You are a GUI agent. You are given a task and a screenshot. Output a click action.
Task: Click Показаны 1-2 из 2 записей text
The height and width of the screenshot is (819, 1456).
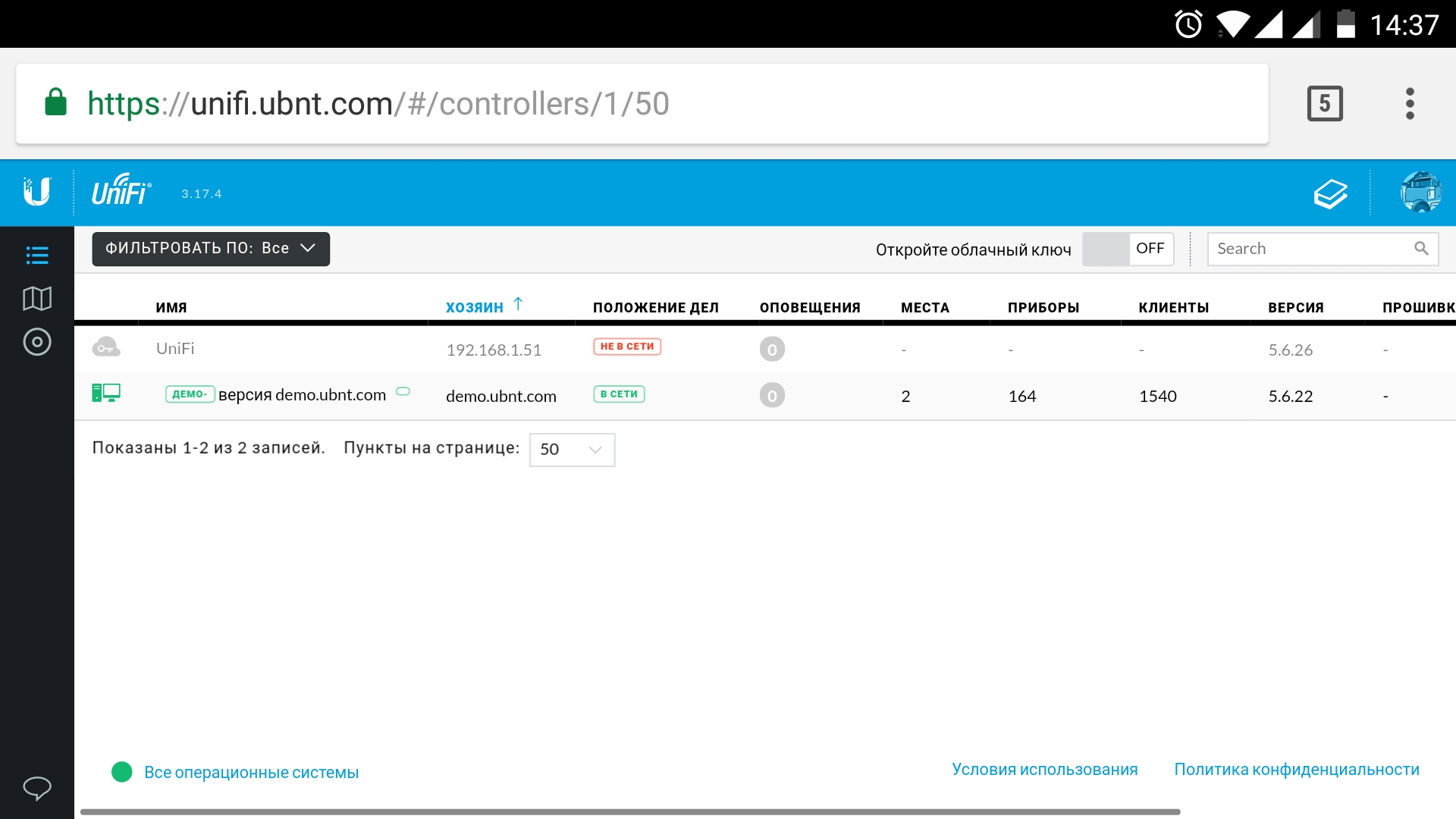(x=209, y=448)
